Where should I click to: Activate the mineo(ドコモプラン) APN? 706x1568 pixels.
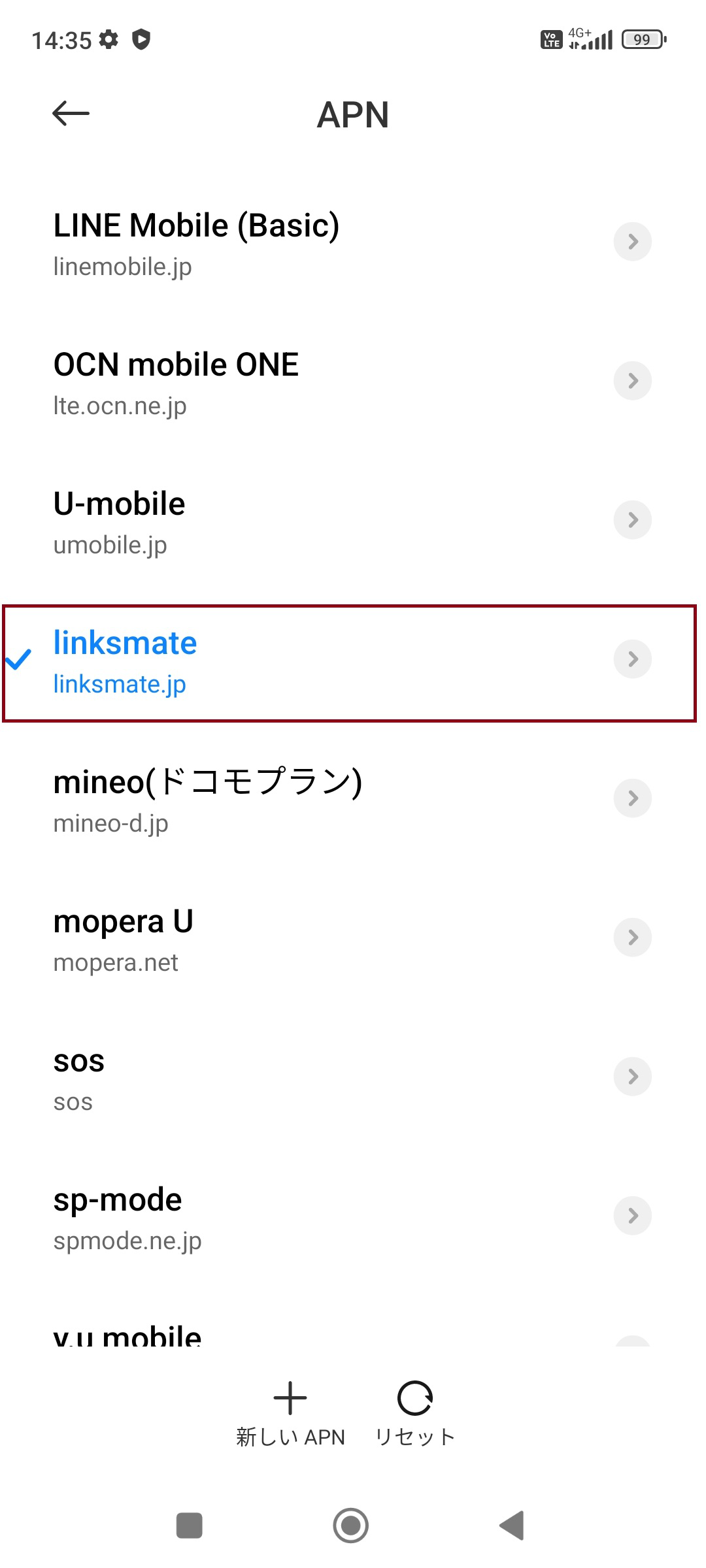(x=261, y=797)
